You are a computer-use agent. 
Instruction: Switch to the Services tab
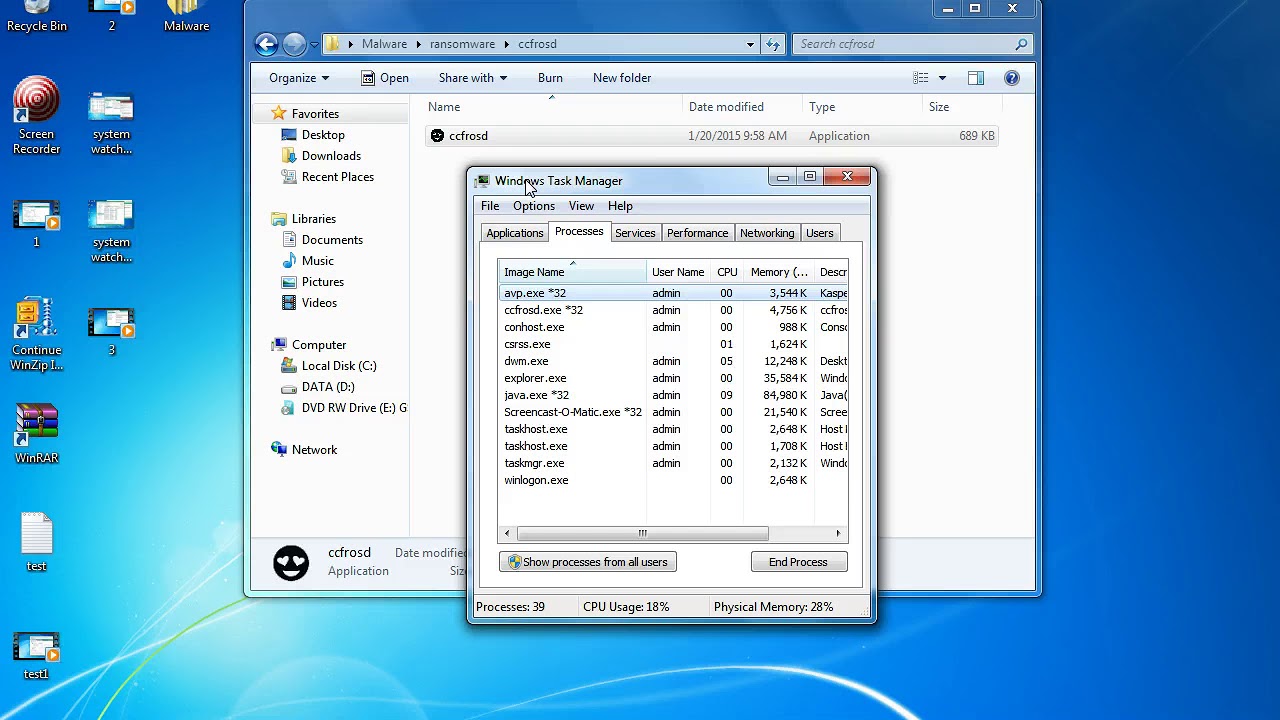coord(635,233)
